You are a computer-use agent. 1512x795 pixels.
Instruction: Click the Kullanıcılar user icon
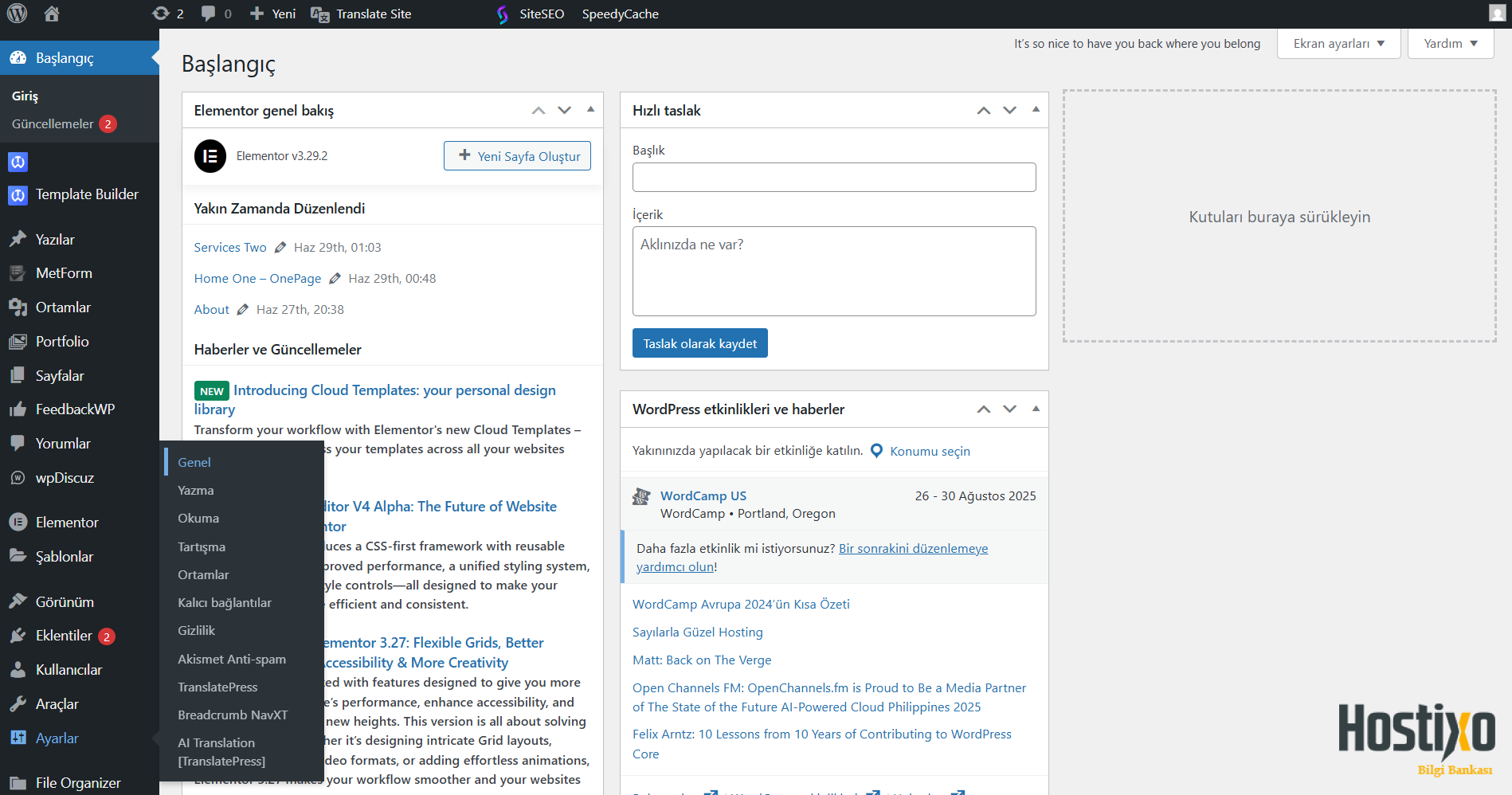click(18, 670)
